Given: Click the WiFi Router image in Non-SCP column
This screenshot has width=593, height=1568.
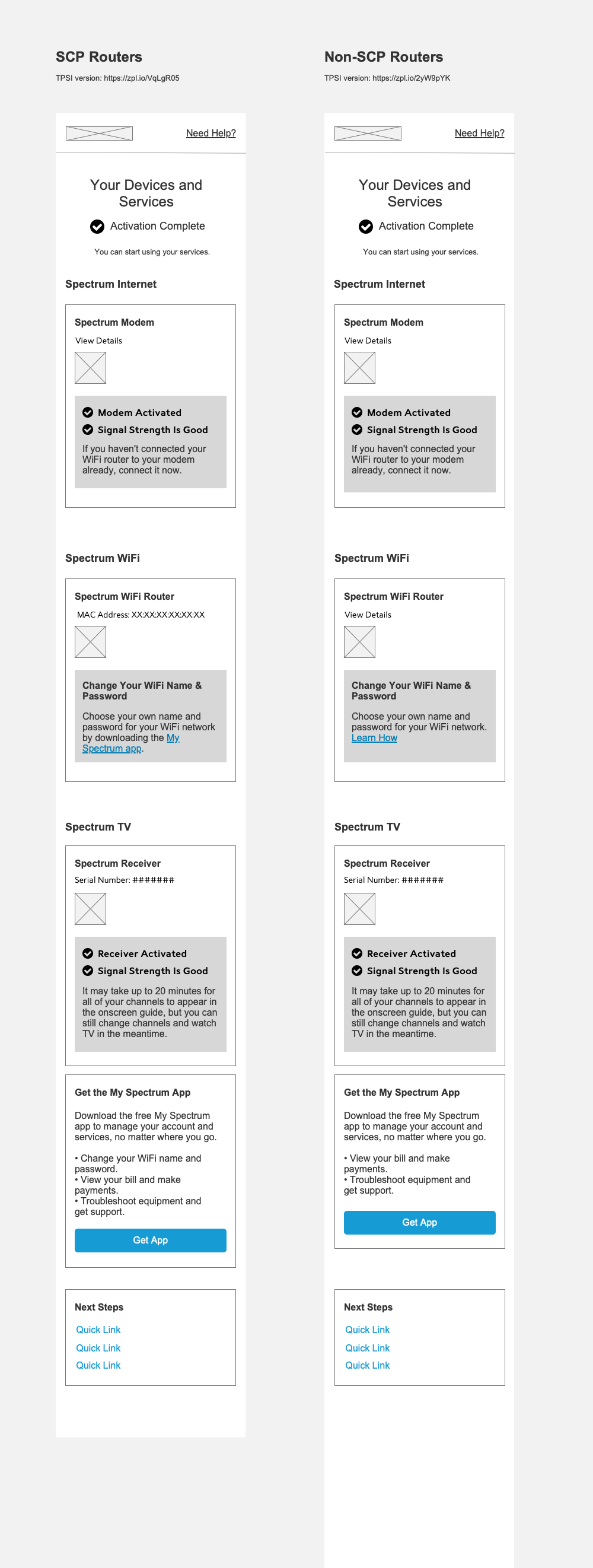Looking at the screenshot, I should click(359, 641).
